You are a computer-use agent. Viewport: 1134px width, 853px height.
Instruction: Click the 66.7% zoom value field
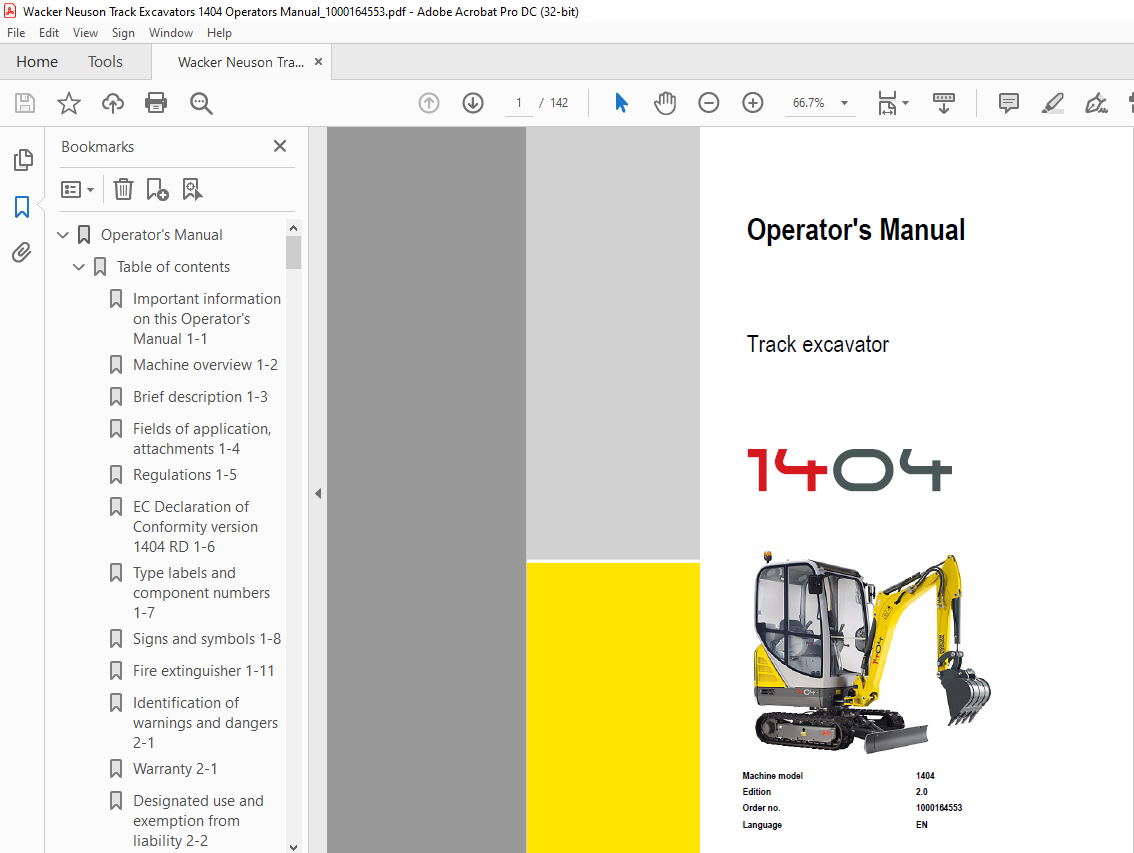pos(809,103)
